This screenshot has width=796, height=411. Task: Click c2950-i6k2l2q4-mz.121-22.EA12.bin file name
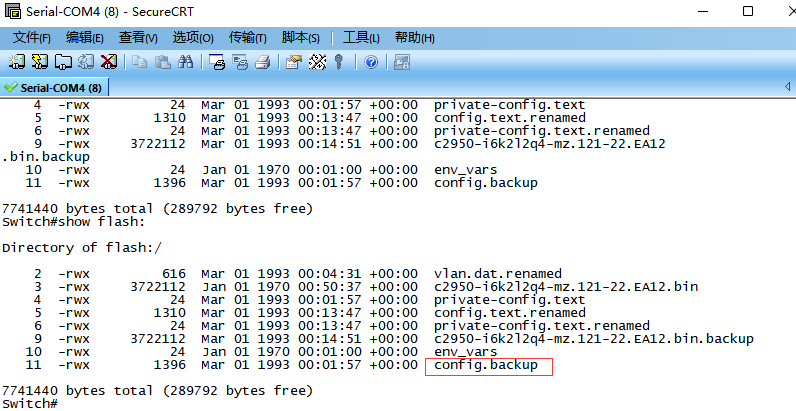coord(566,287)
